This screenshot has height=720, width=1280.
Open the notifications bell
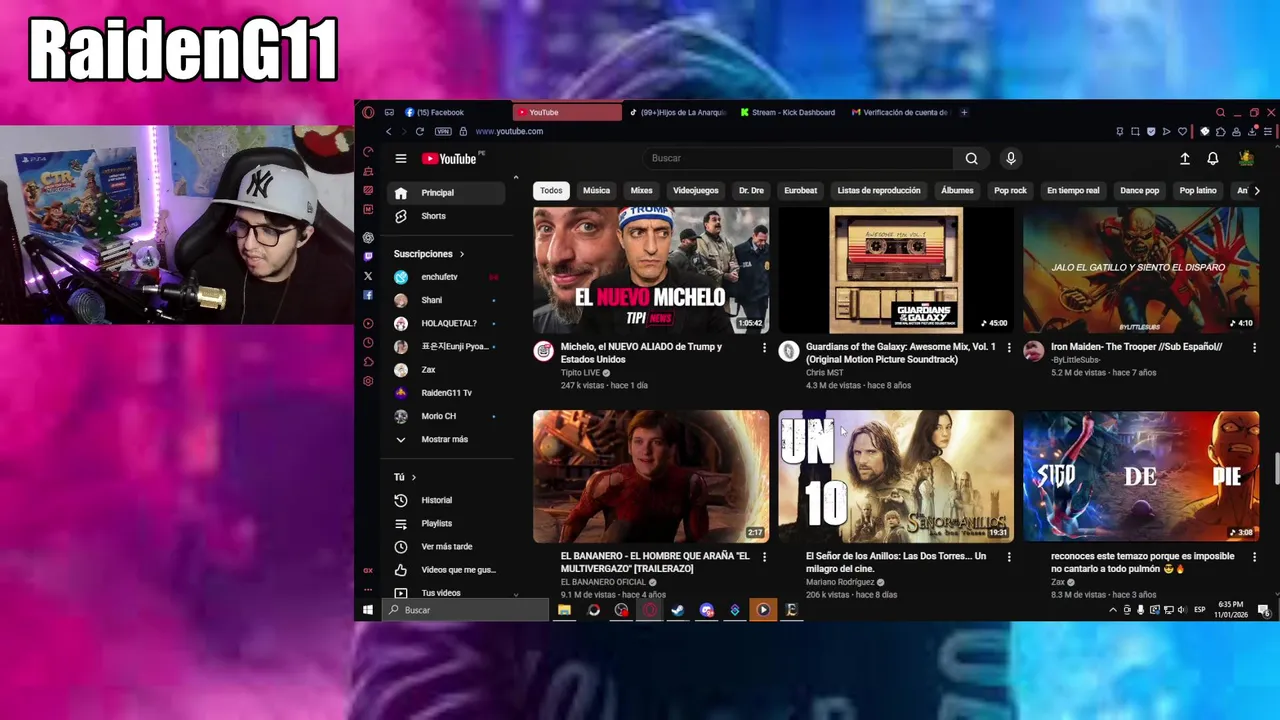coord(1212,158)
